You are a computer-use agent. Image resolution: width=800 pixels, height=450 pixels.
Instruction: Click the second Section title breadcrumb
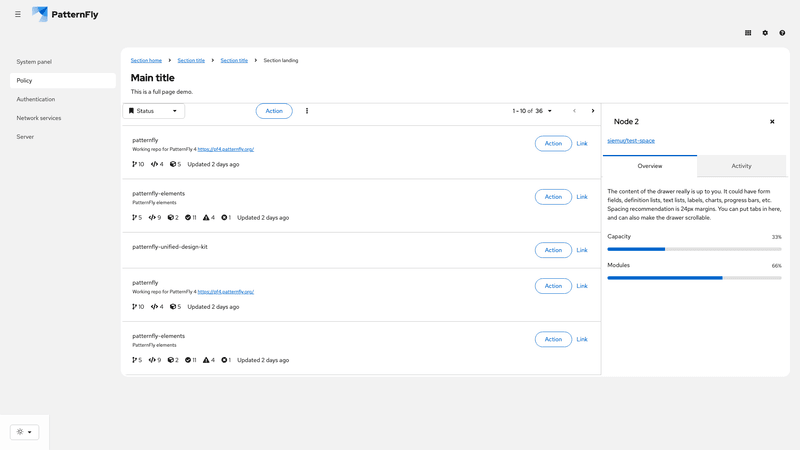tap(234, 60)
